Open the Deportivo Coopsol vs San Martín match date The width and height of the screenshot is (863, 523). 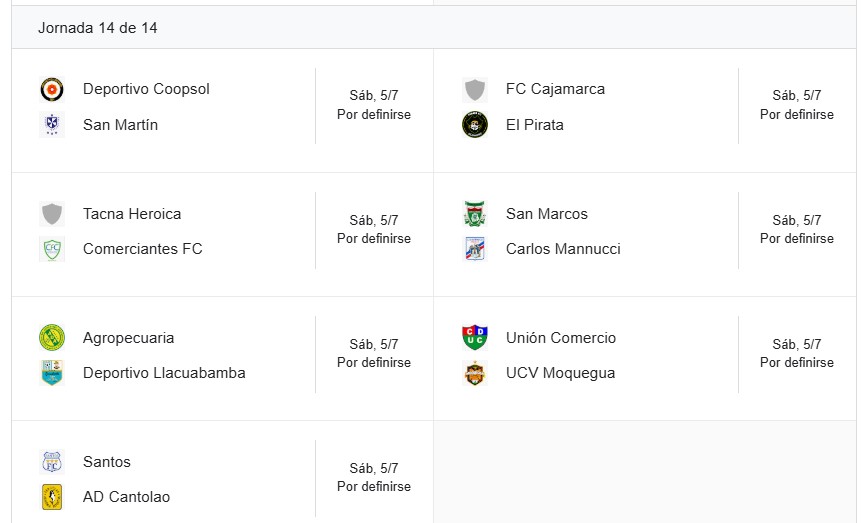pyautogui.click(x=374, y=96)
